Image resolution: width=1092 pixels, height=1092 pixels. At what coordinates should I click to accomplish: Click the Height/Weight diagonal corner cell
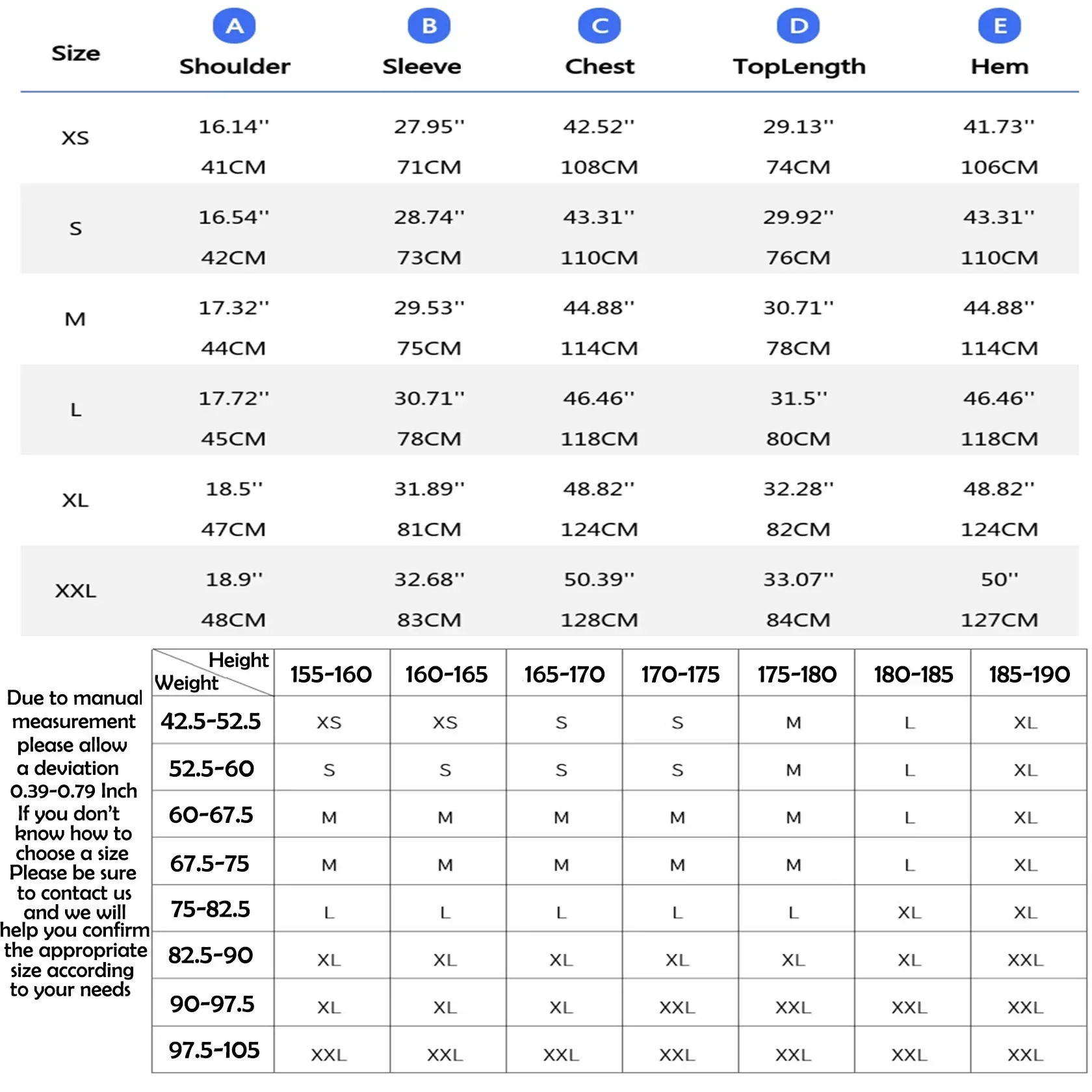point(213,672)
